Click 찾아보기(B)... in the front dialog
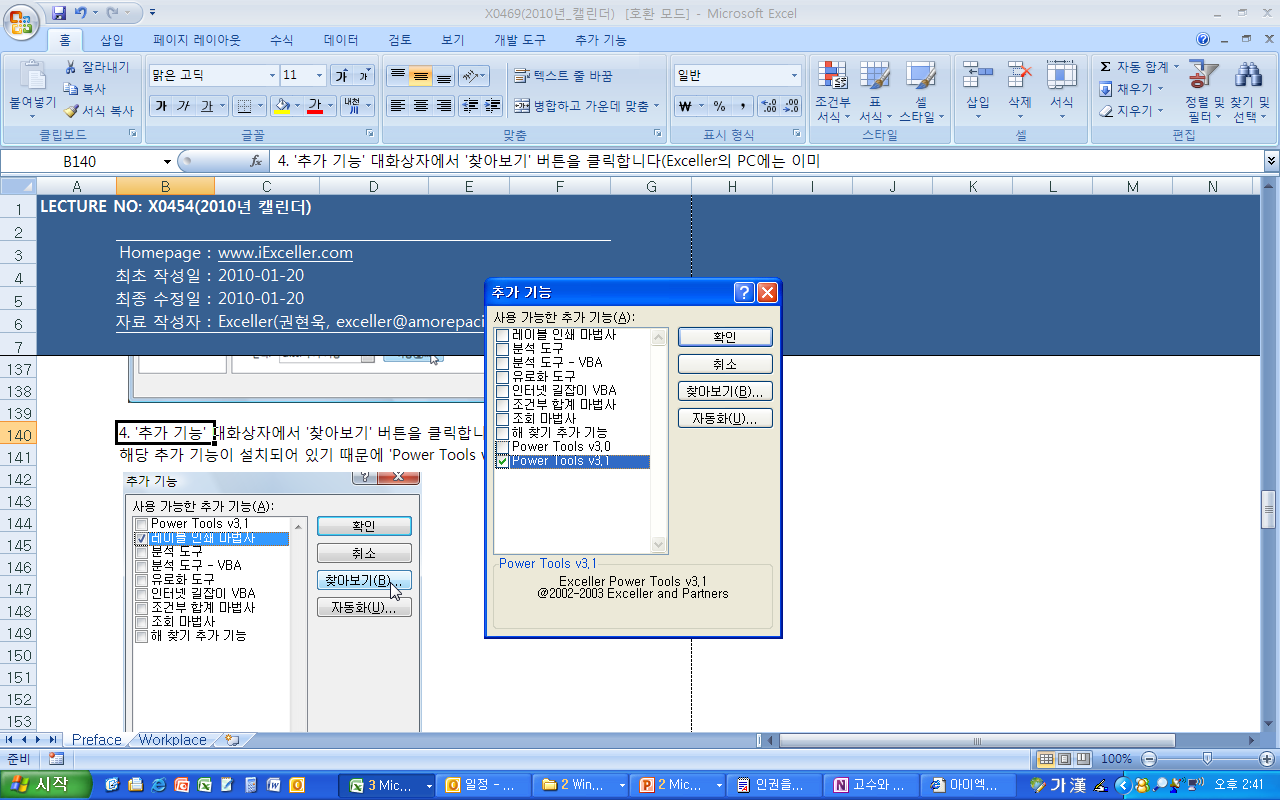 tap(725, 391)
